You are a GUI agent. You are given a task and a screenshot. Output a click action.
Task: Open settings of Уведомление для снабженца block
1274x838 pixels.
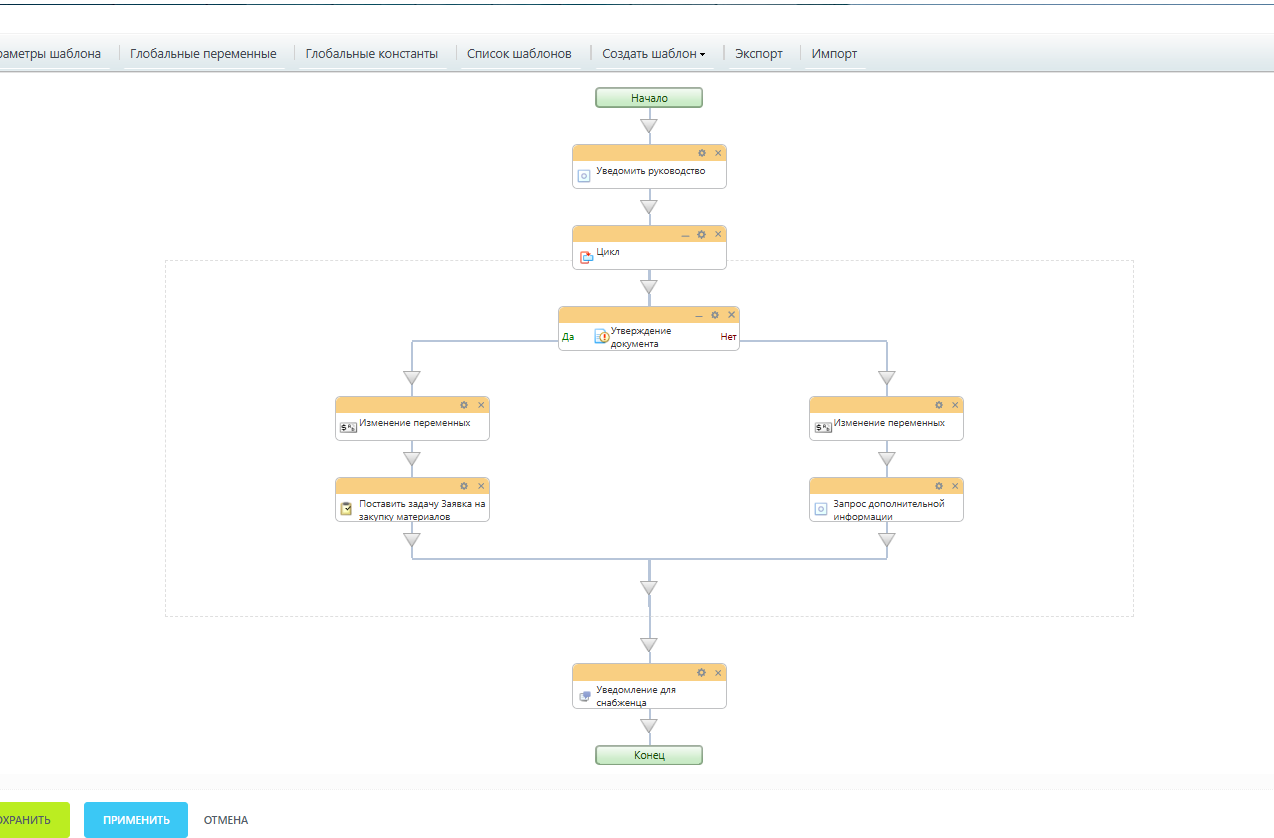[702, 672]
